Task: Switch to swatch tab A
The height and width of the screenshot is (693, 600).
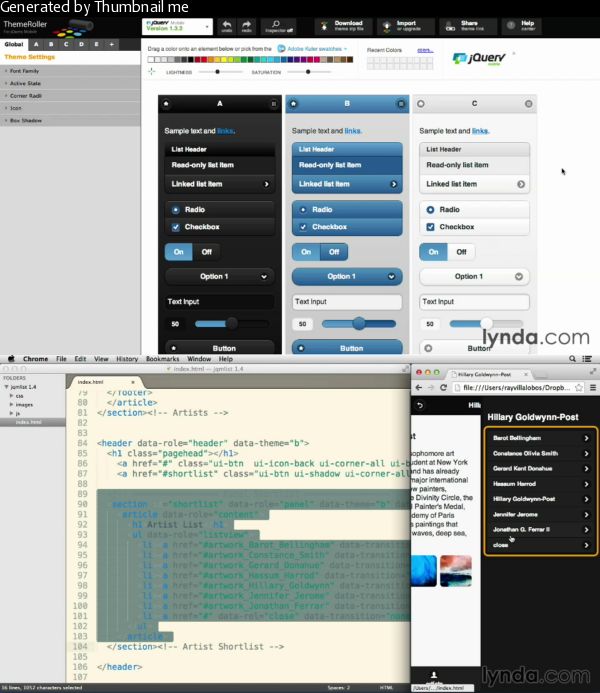Action: tap(36, 44)
